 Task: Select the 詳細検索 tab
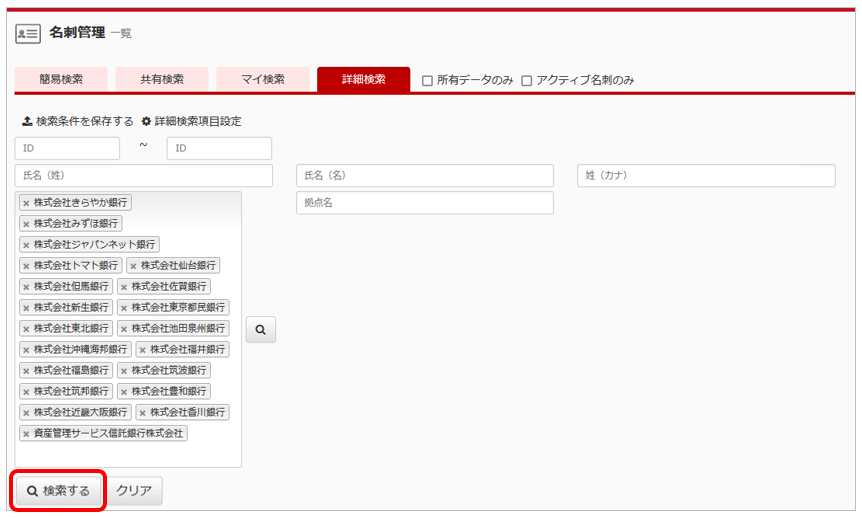363,79
